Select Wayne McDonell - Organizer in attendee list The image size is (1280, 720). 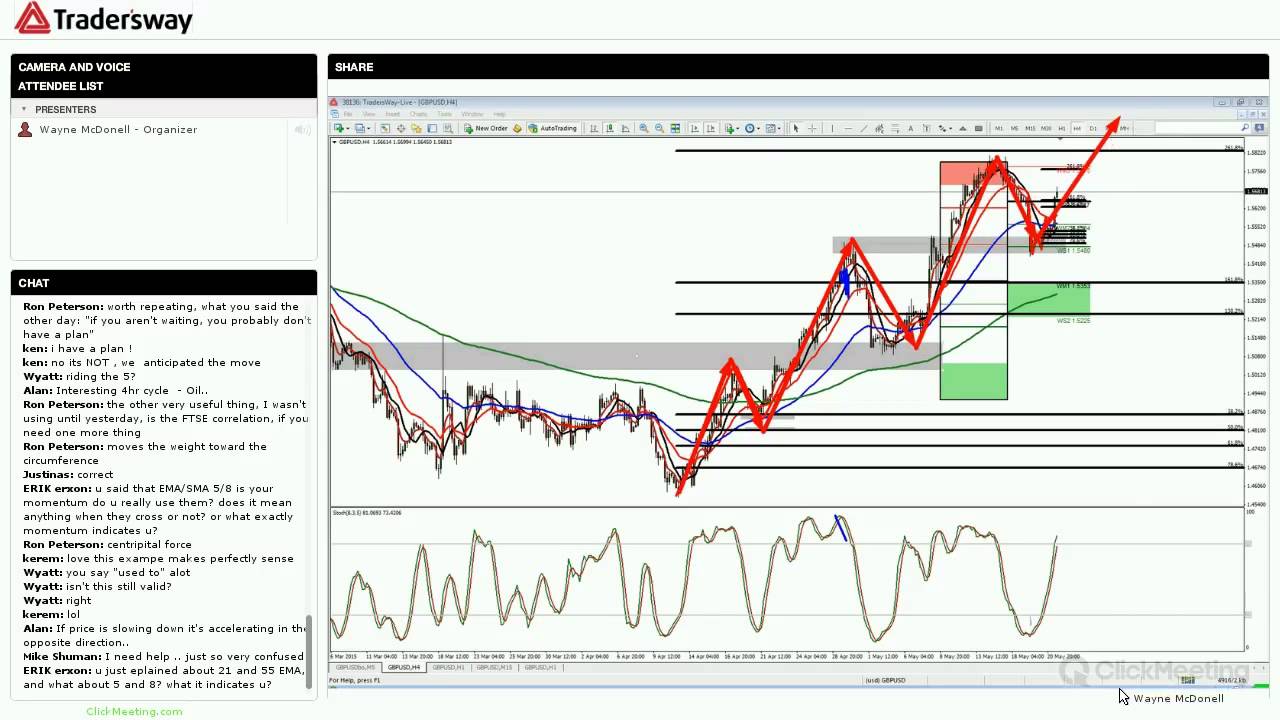click(x=118, y=130)
